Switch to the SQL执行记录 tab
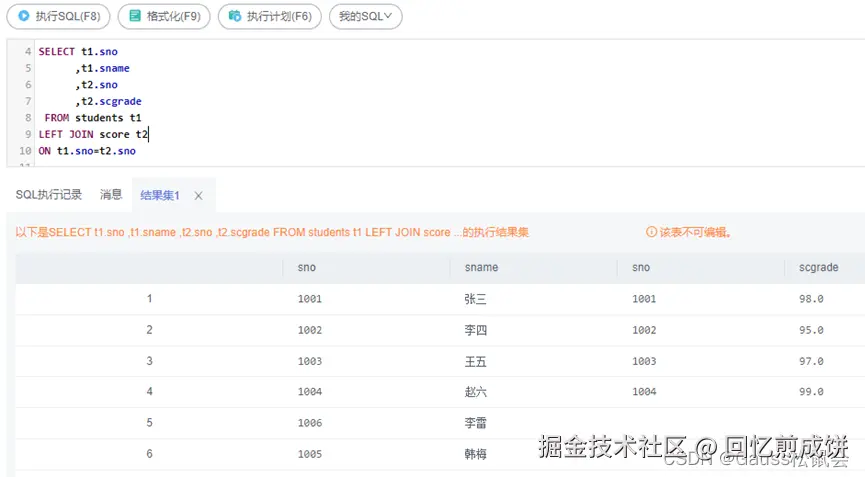The height and width of the screenshot is (477, 865). [x=49, y=195]
